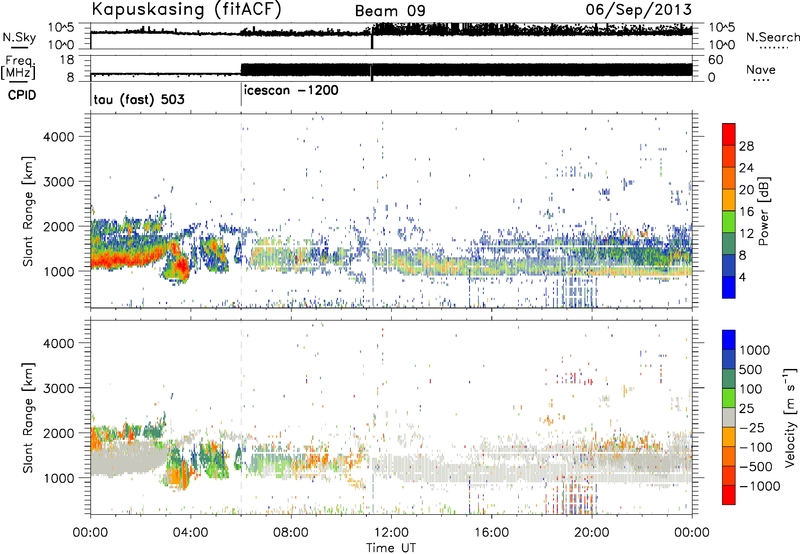The width and height of the screenshot is (800, 554).
Task: Click the '3000' tick of the velocity panel
Action: [x=59, y=388]
